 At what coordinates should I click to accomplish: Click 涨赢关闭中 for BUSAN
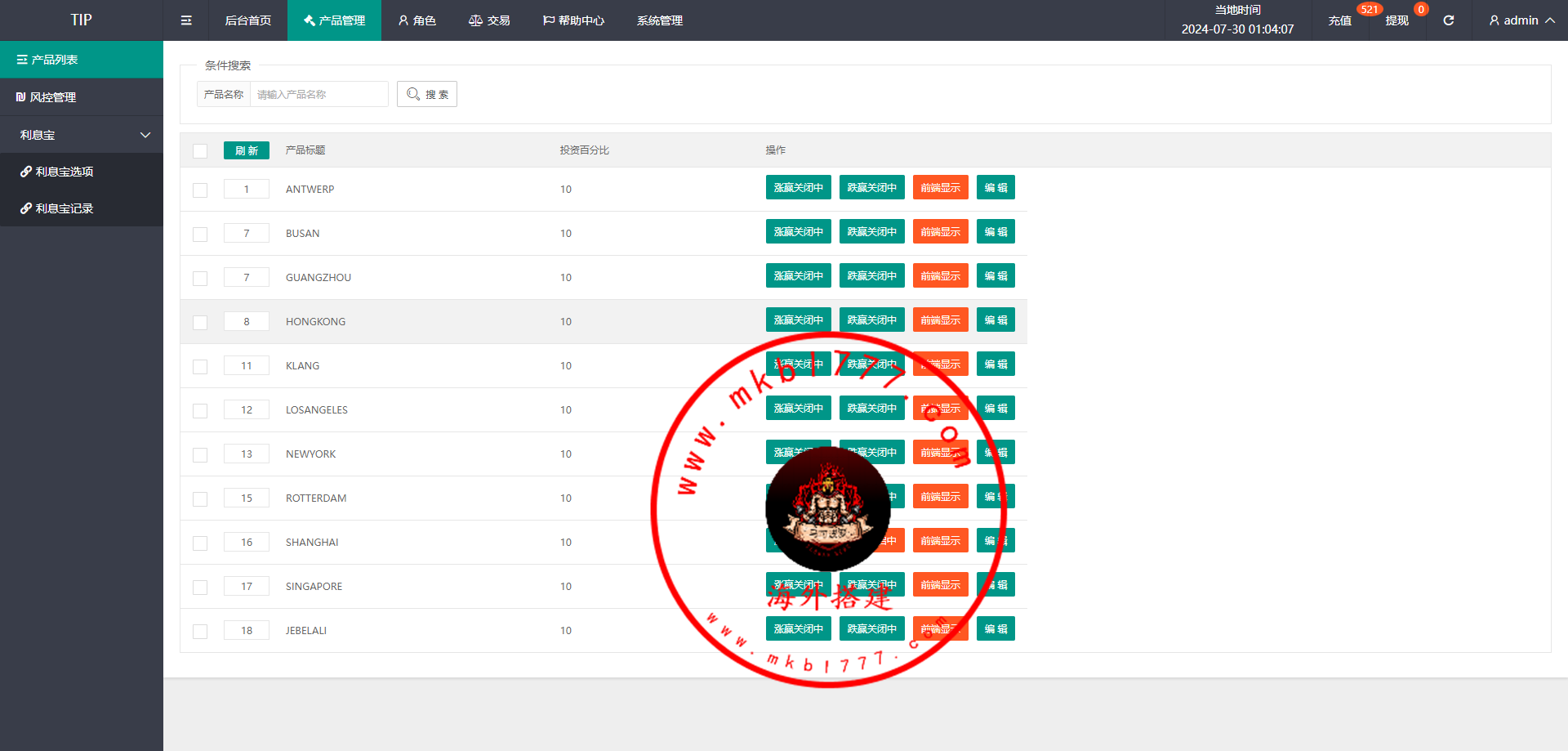[x=799, y=231]
